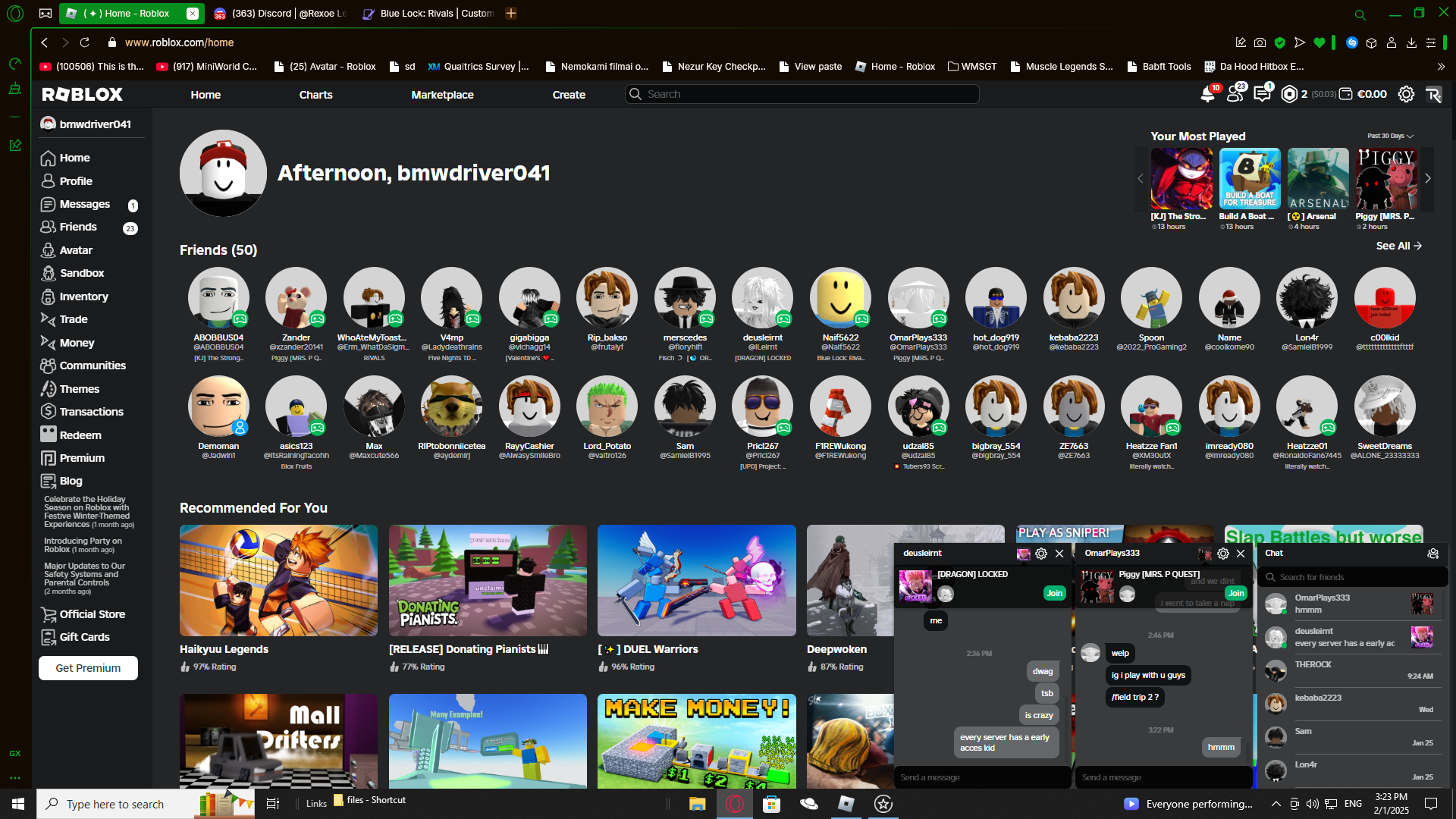Show more bookmarks with chevron
The height and width of the screenshot is (819, 1456).
[x=1441, y=67]
